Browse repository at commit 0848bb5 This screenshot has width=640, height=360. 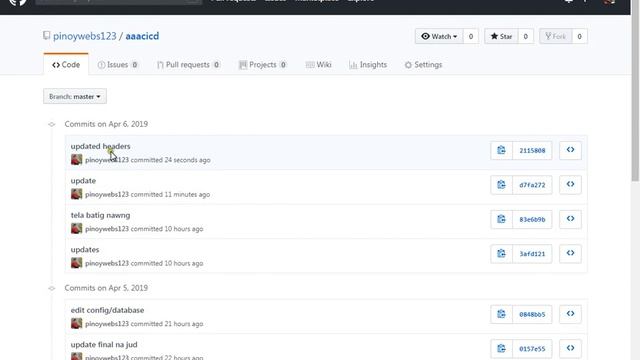(x=570, y=314)
